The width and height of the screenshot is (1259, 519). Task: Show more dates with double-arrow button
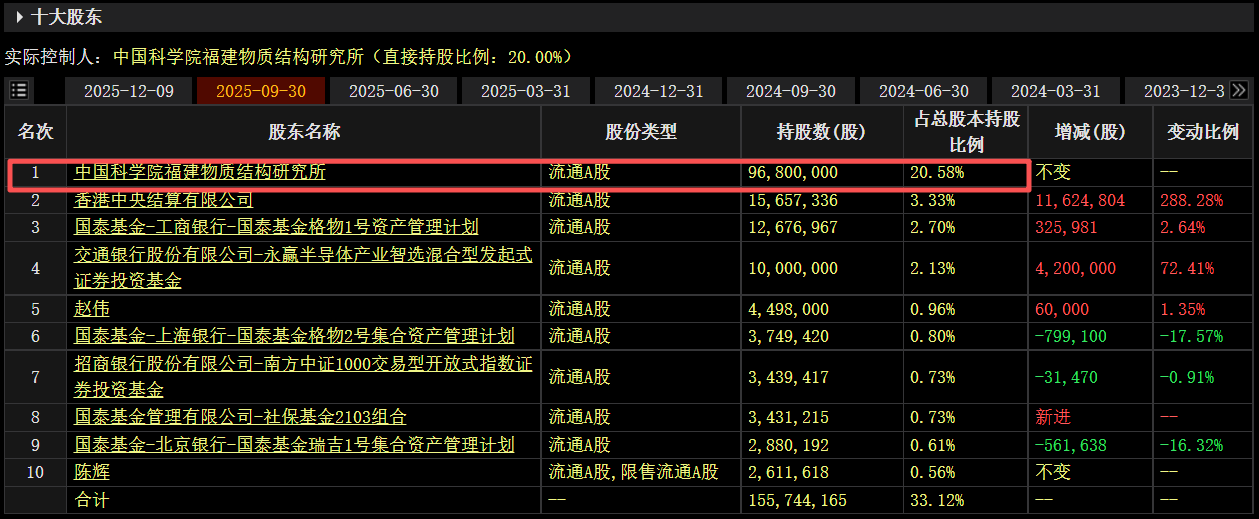[x=1239, y=90]
